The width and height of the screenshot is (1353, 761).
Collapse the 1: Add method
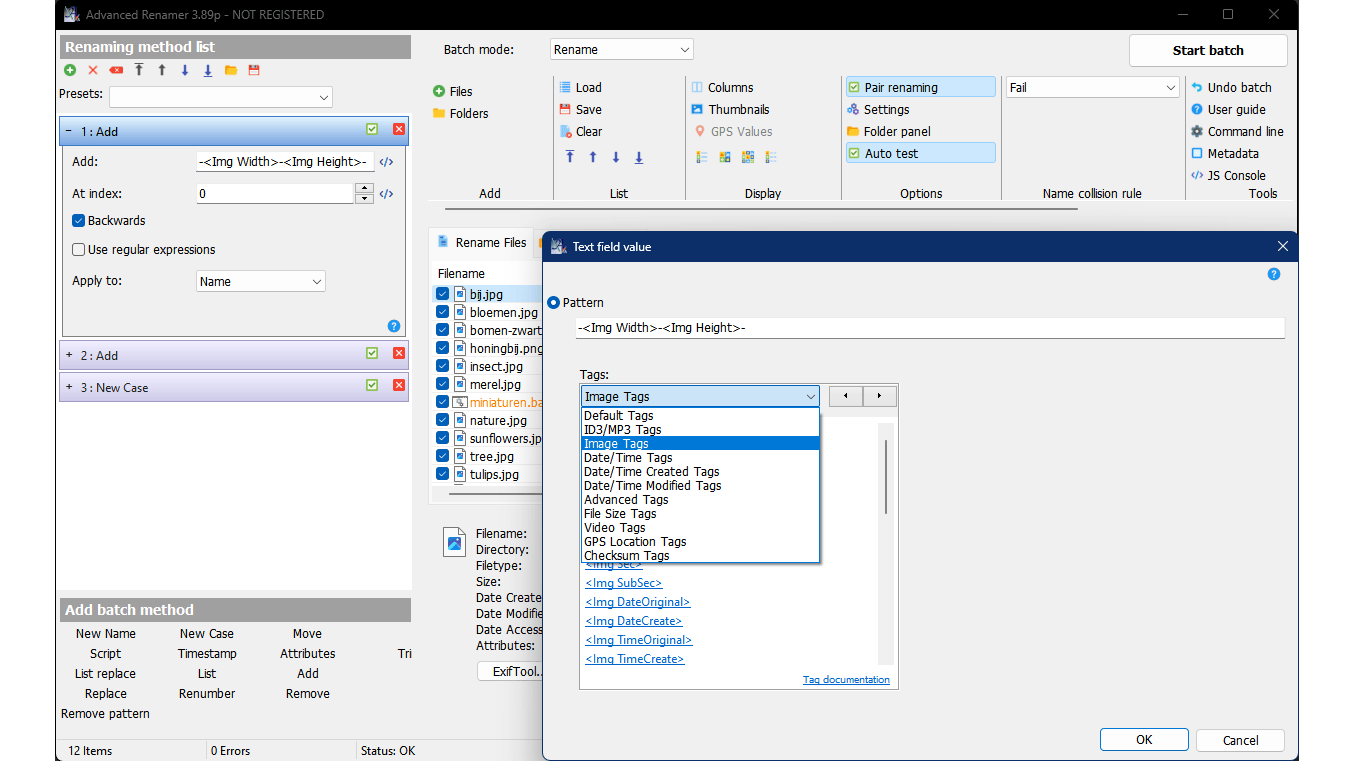pyautogui.click(x=68, y=131)
